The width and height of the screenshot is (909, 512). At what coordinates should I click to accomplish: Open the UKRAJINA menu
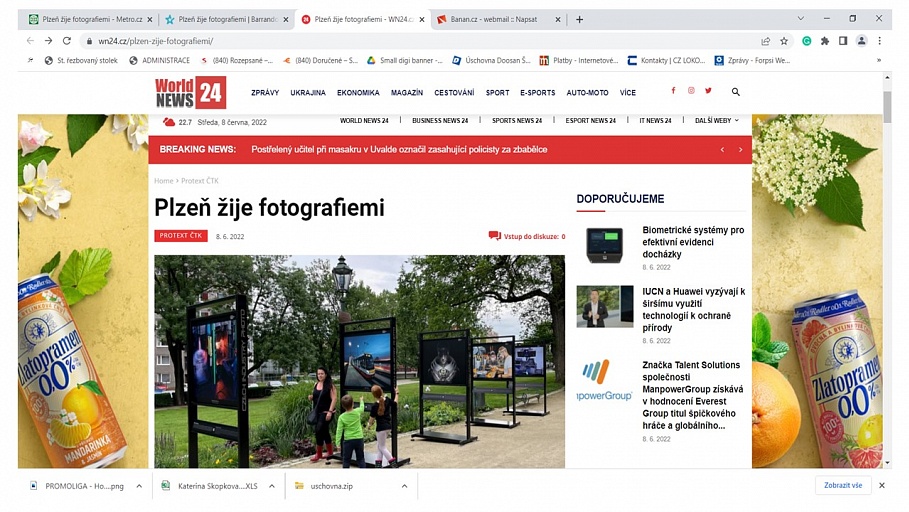[x=308, y=93]
